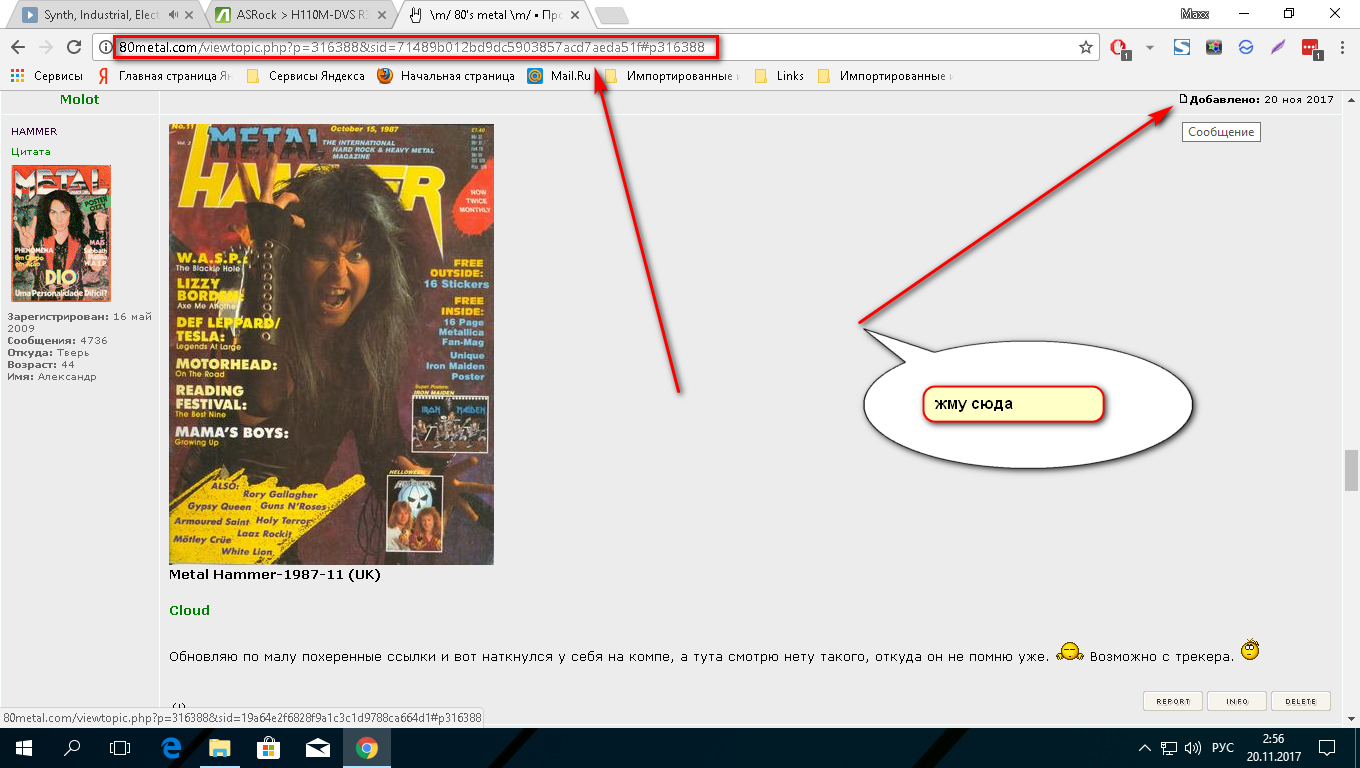This screenshot has width=1360, height=768.
Task: Expand the dropdown arrow beside red O extension
Action: (x=1150, y=47)
